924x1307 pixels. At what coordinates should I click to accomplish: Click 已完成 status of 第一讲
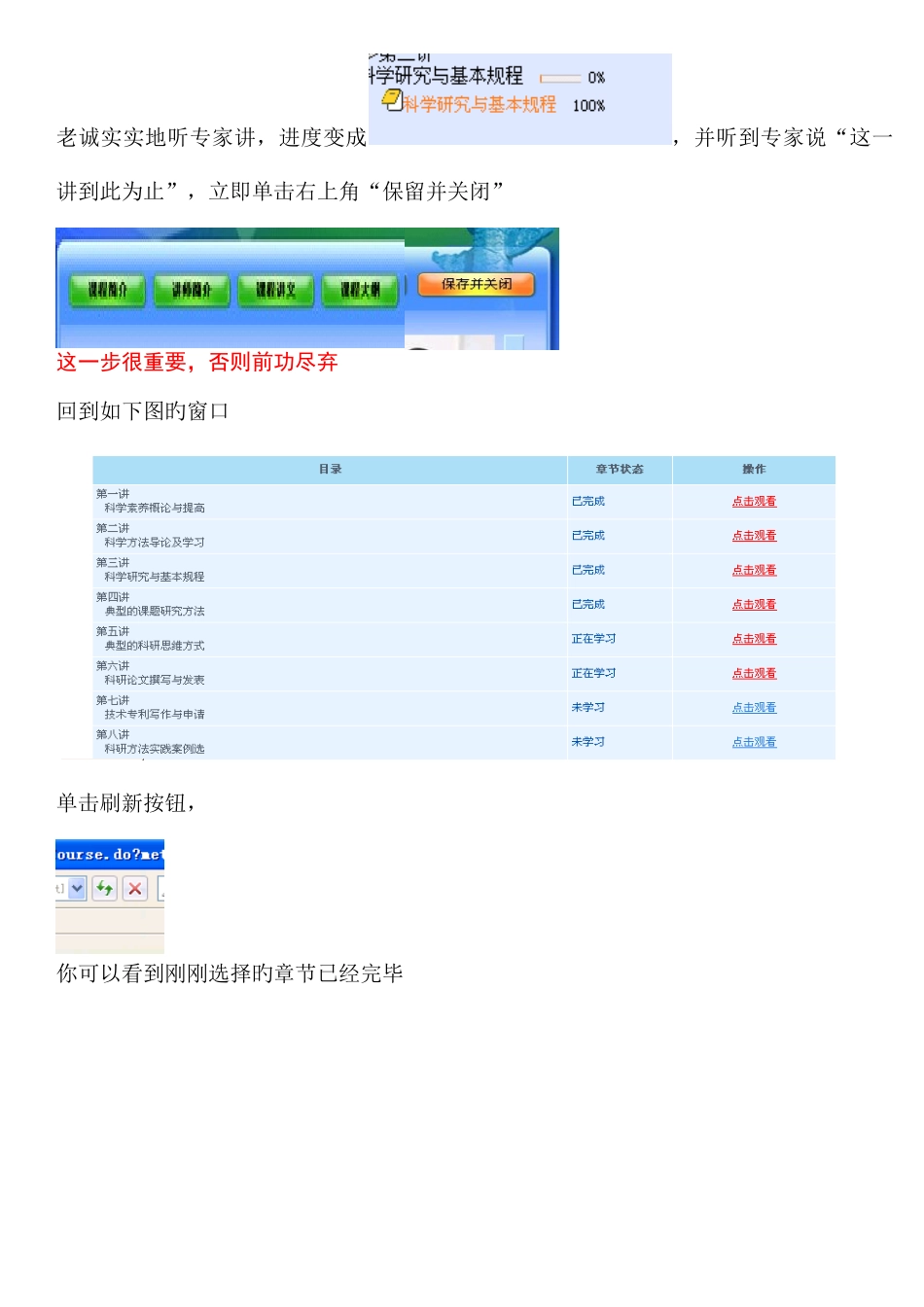point(588,502)
